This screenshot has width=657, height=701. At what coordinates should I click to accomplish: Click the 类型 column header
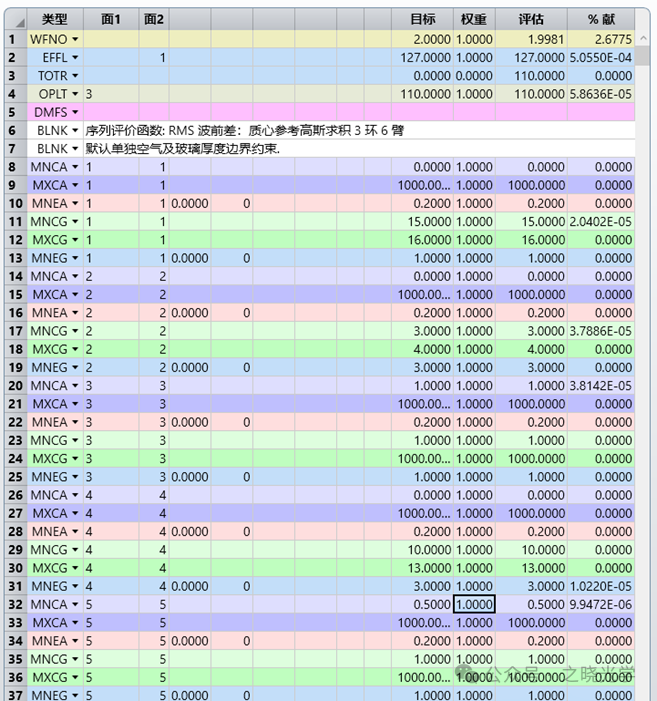coord(54,20)
